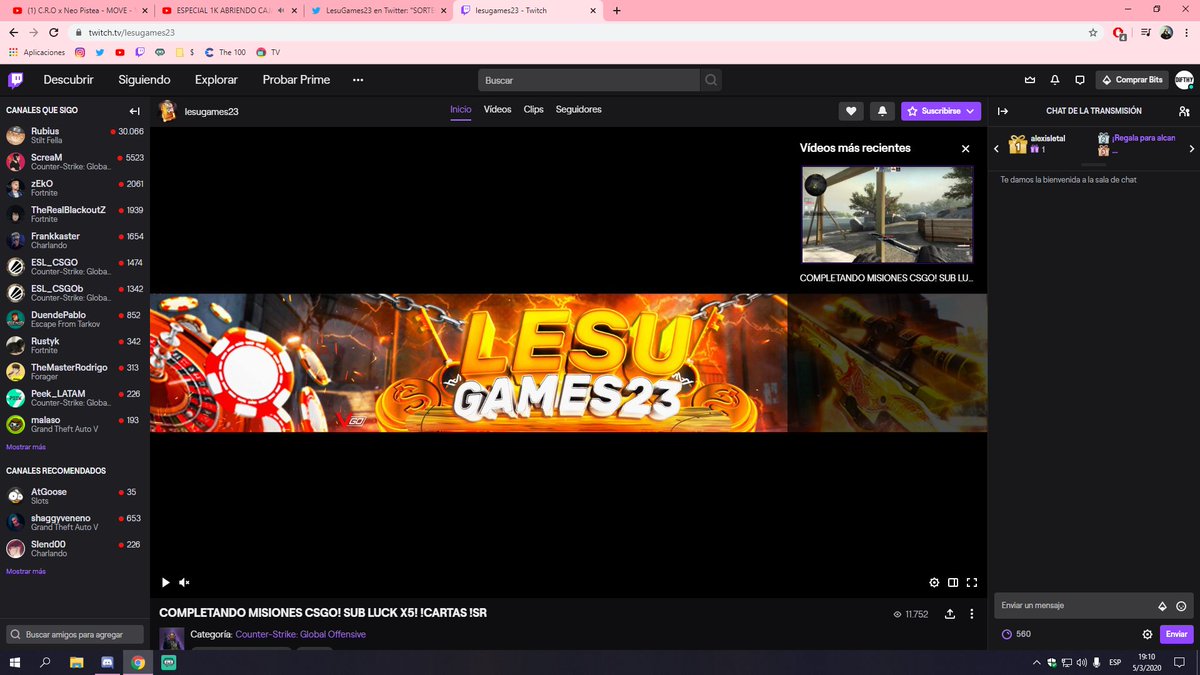Switch to the LesuGames23 Twitter browser tab
Viewport: 1200px width, 675px height.
click(x=377, y=10)
